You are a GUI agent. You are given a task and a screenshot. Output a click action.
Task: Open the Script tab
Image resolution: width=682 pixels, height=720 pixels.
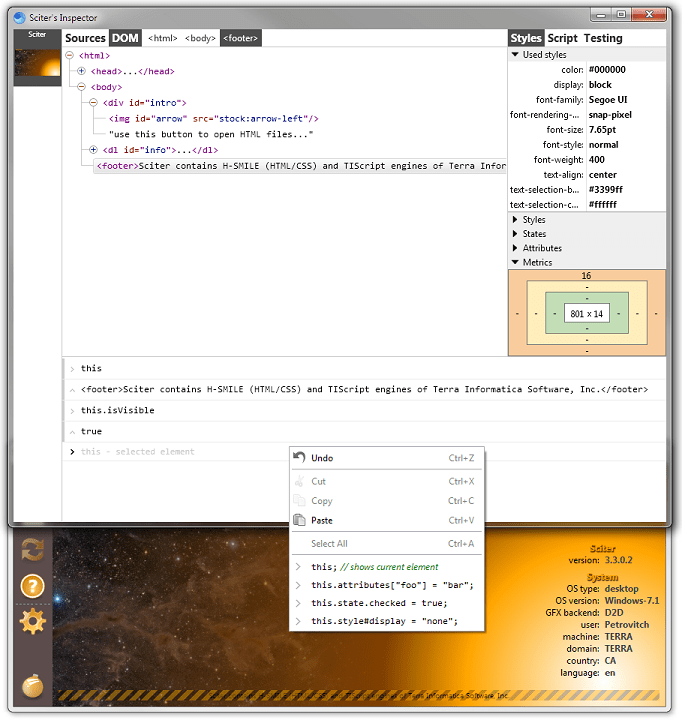point(562,38)
